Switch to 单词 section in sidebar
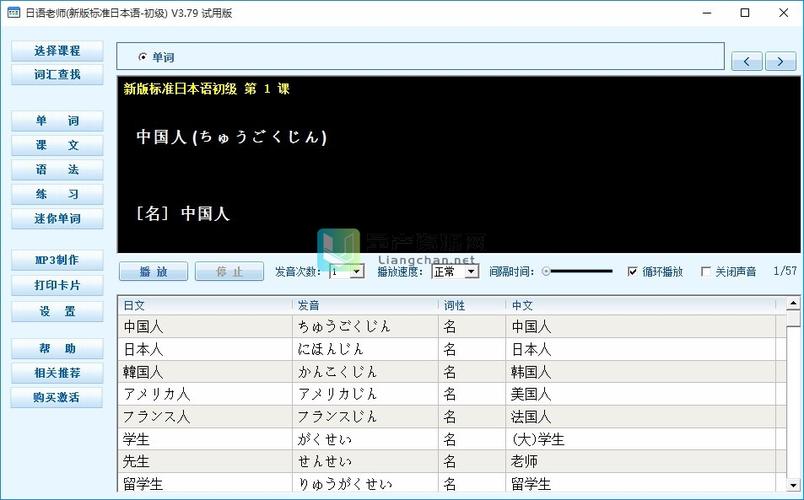The height and width of the screenshot is (500, 804). coord(57,121)
